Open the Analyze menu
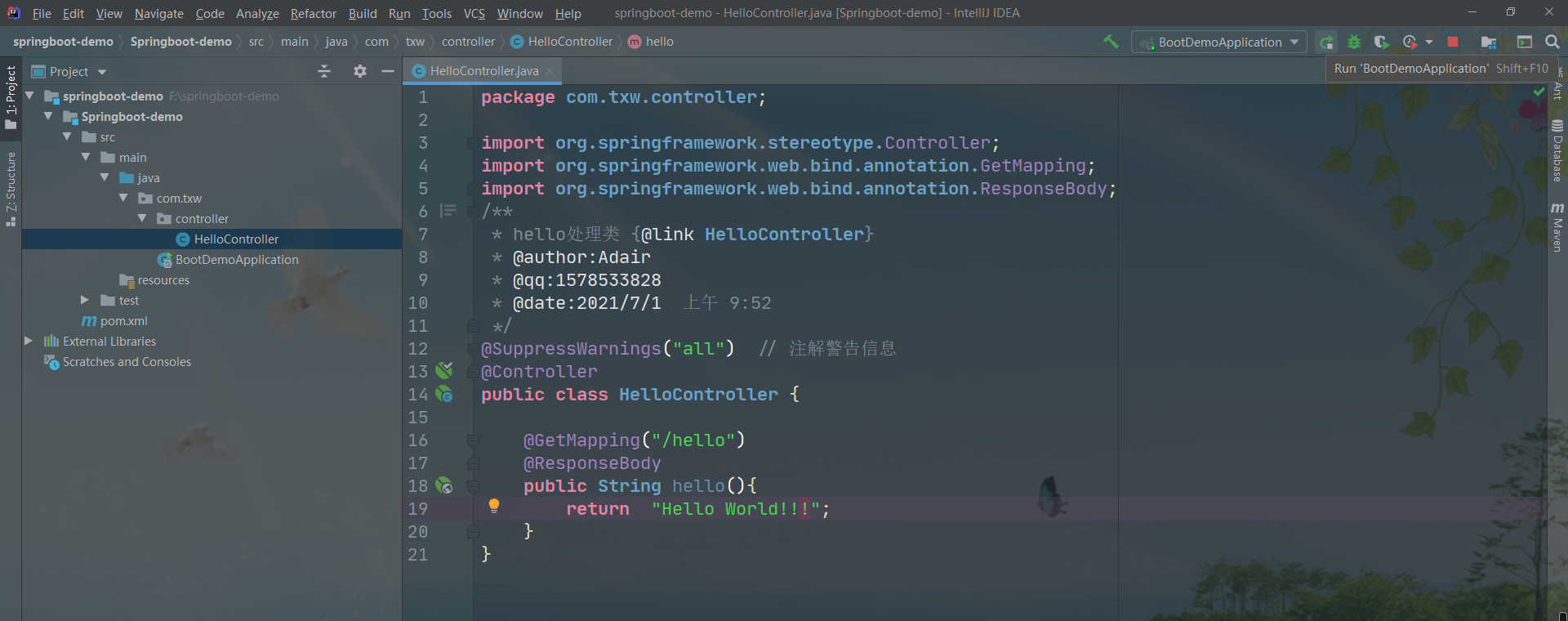The width and height of the screenshot is (1568, 621). click(x=257, y=13)
